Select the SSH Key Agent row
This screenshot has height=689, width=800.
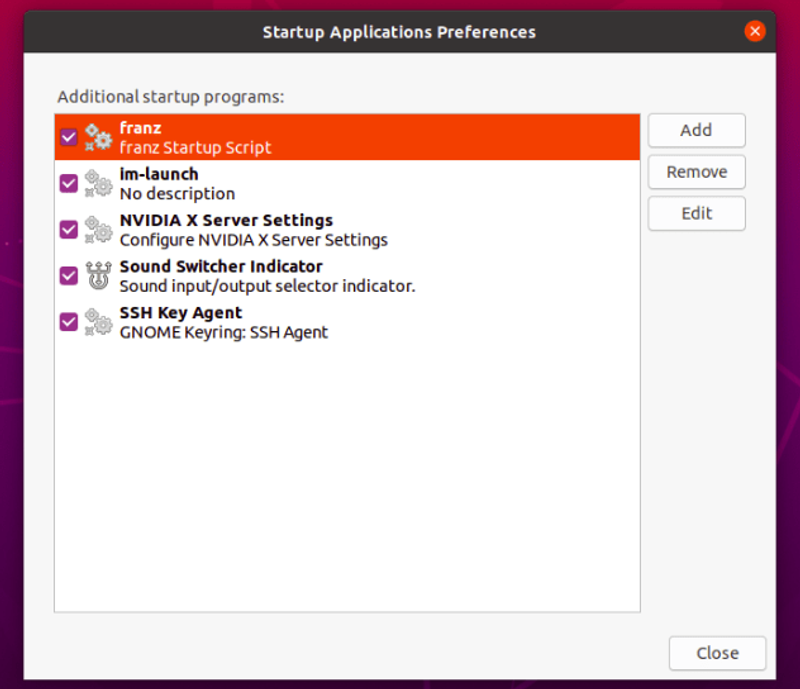[347, 322]
